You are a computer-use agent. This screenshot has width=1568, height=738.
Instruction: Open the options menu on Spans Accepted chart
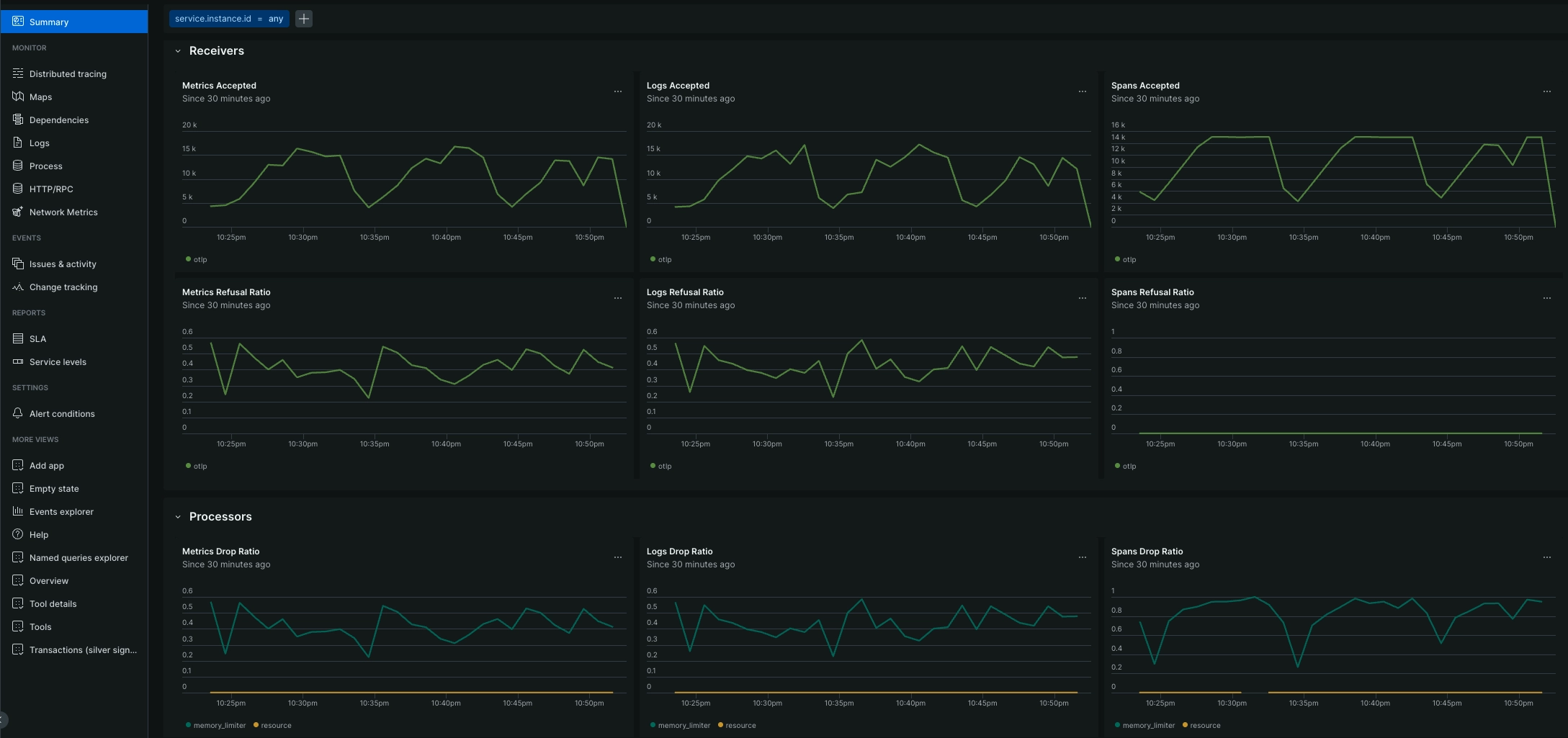1547,91
